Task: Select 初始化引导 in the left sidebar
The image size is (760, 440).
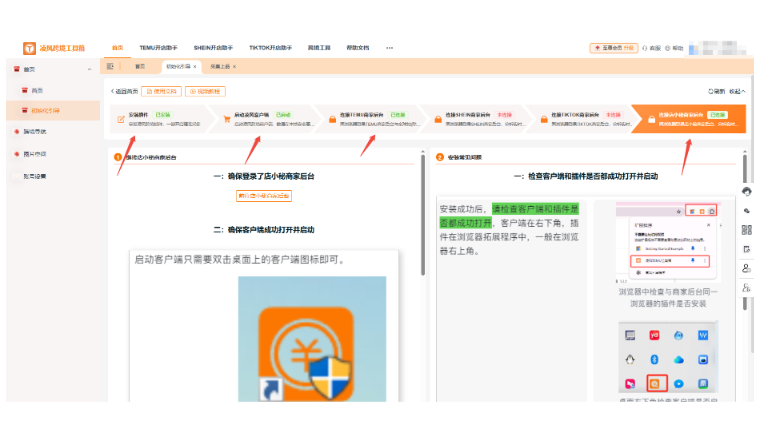Action: point(53,110)
